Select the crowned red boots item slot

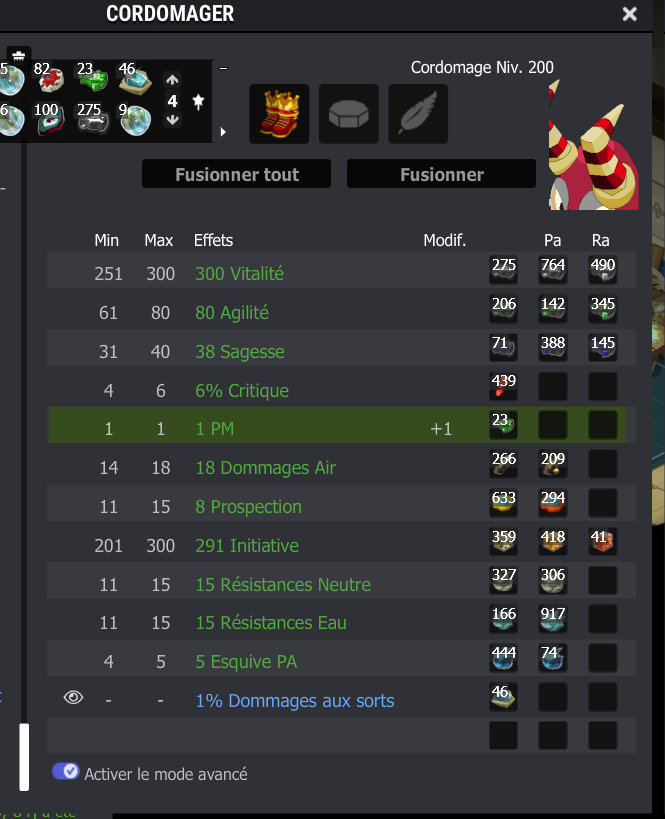(x=279, y=114)
